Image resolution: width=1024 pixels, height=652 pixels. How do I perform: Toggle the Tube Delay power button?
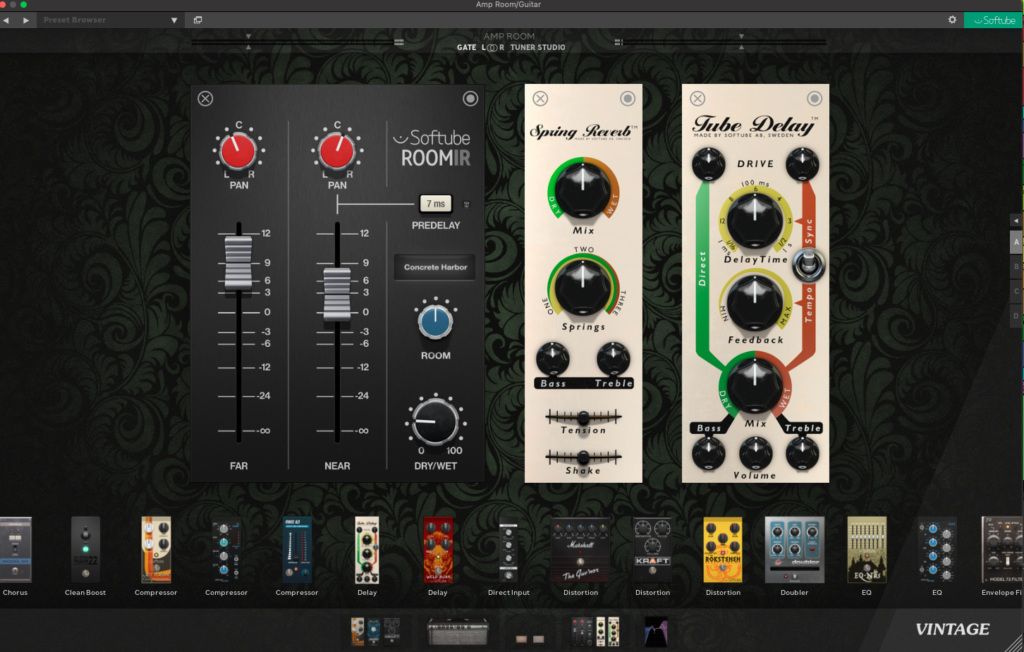click(x=814, y=98)
